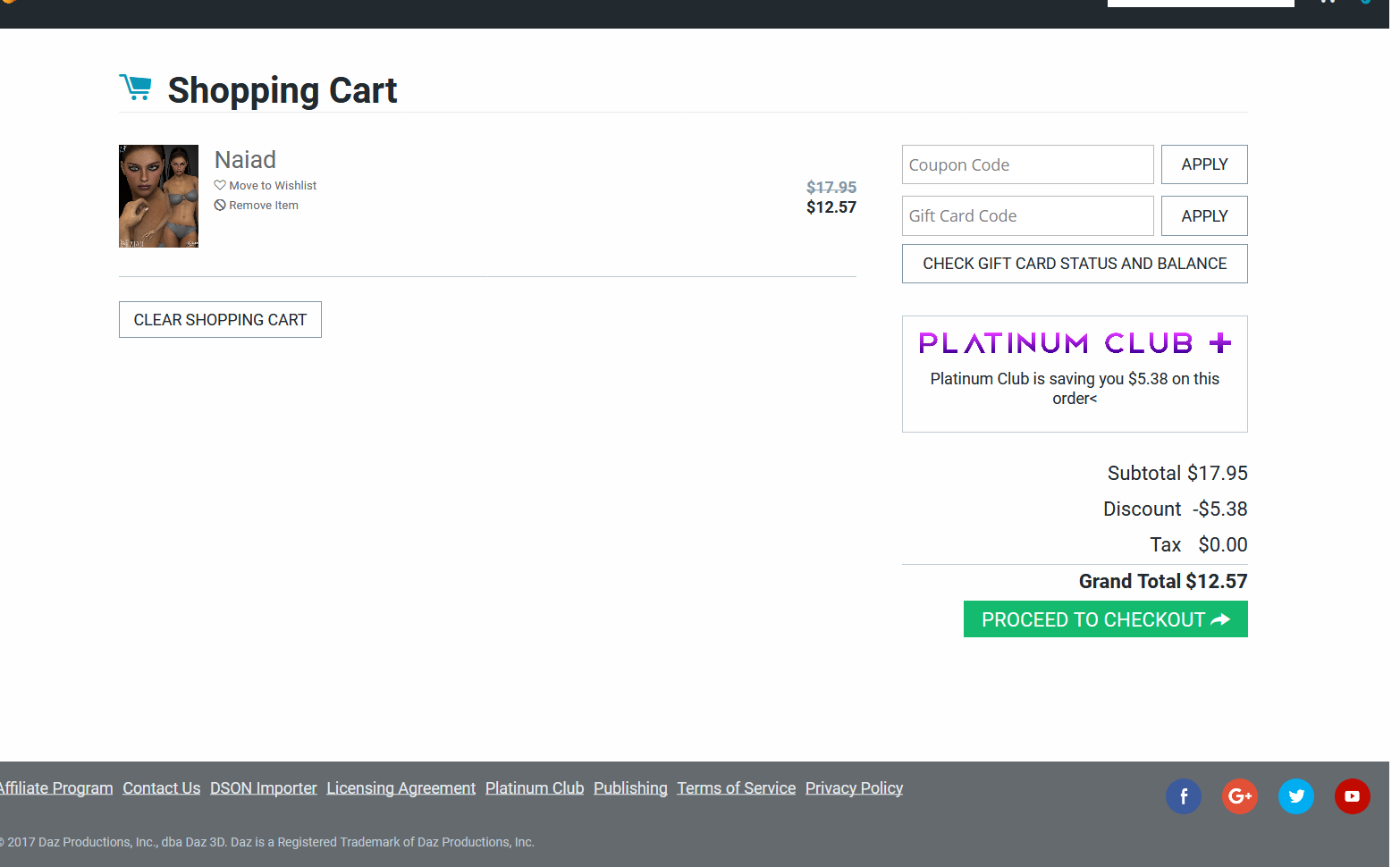Focus the Gift Card Code field
This screenshot has width=1400, height=867.
[1027, 216]
